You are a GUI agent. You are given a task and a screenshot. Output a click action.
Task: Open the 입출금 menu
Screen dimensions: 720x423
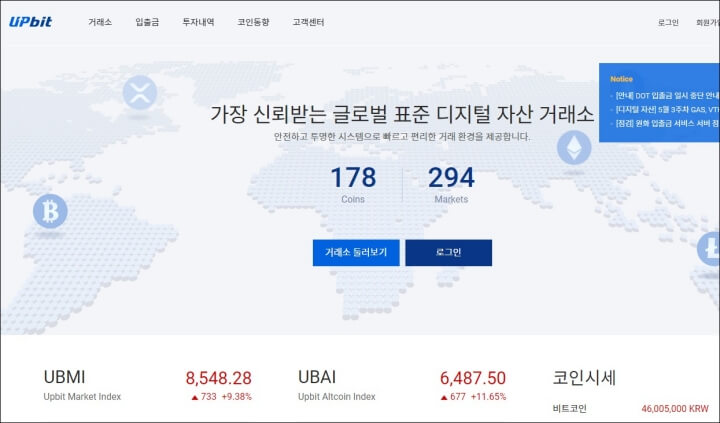[147, 22]
